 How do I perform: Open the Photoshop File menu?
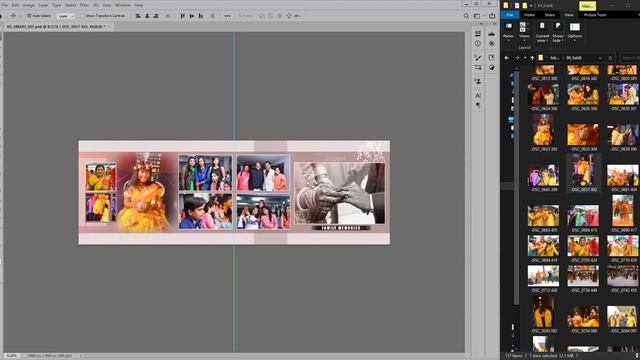click(x=4, y=5)
